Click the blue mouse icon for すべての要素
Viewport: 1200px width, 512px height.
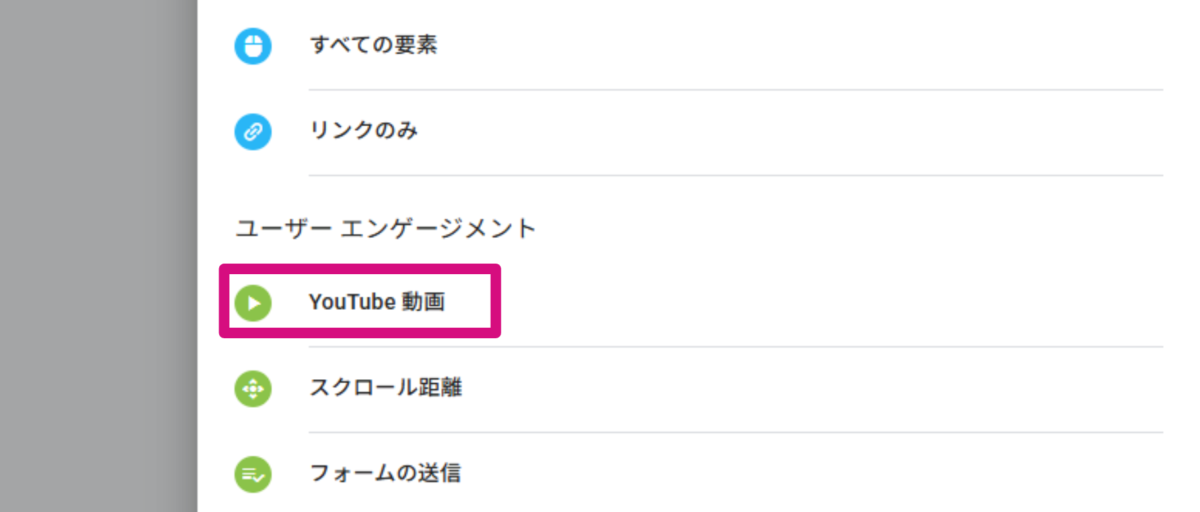point(253,46)
